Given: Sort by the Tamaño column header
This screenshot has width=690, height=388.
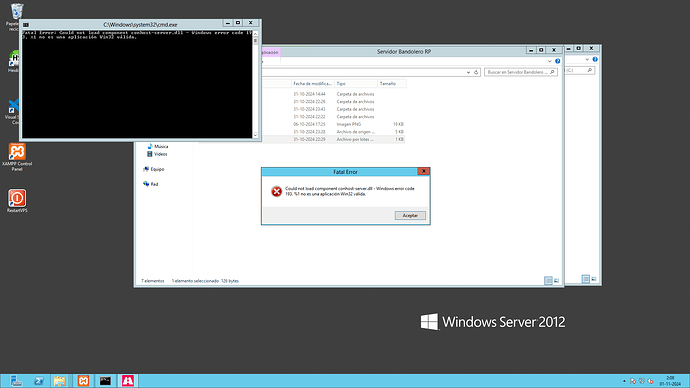Looking at the screenshot, I should [x=391, y=84].
